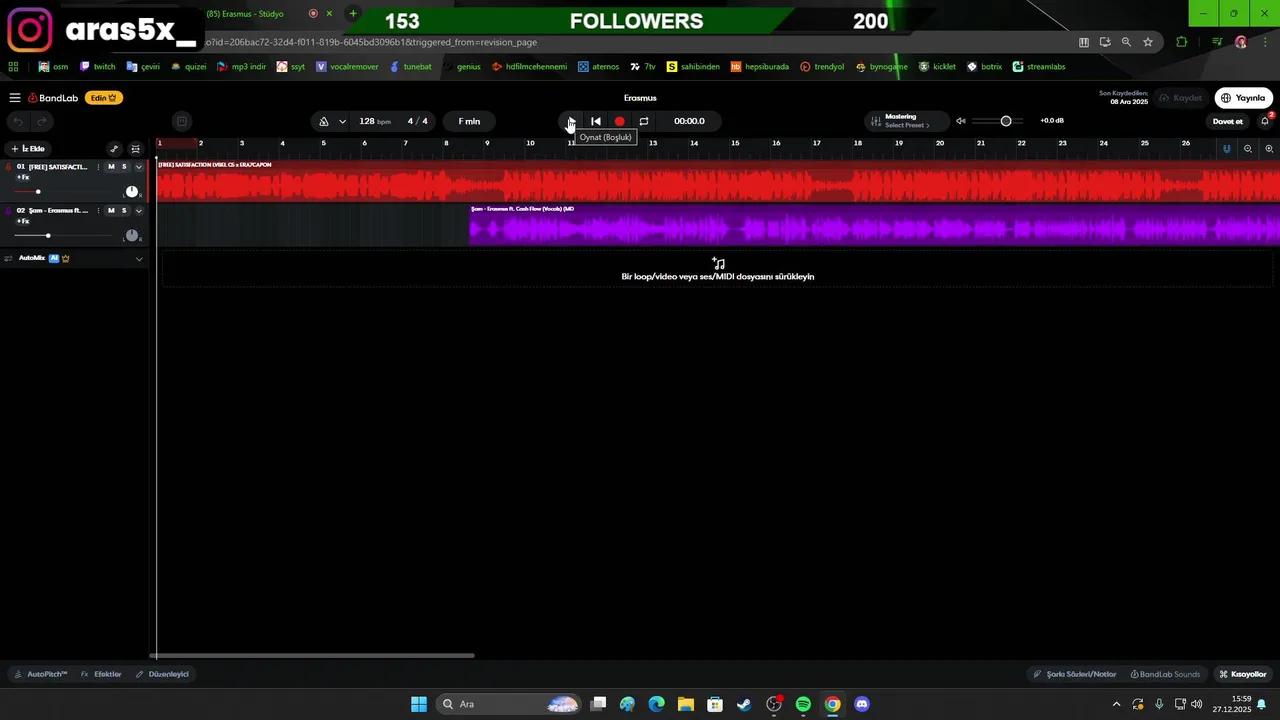Zoom out the timeline

pyautogui.click(x=1248, y=149)
